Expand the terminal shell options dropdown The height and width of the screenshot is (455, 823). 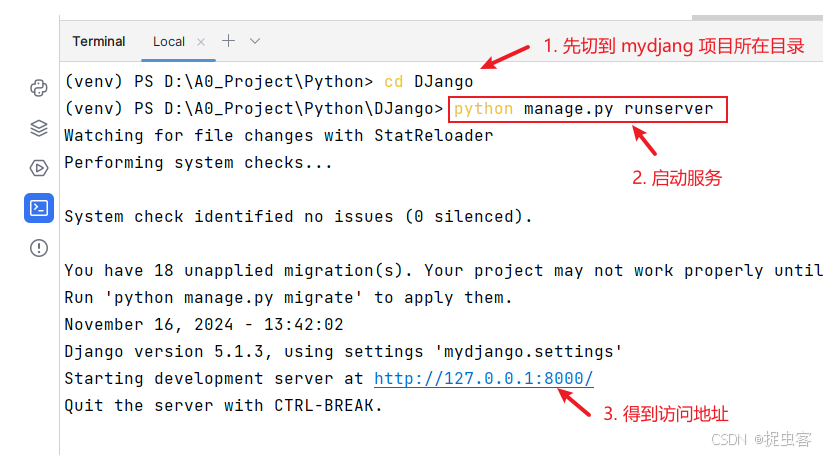(255, 41)
